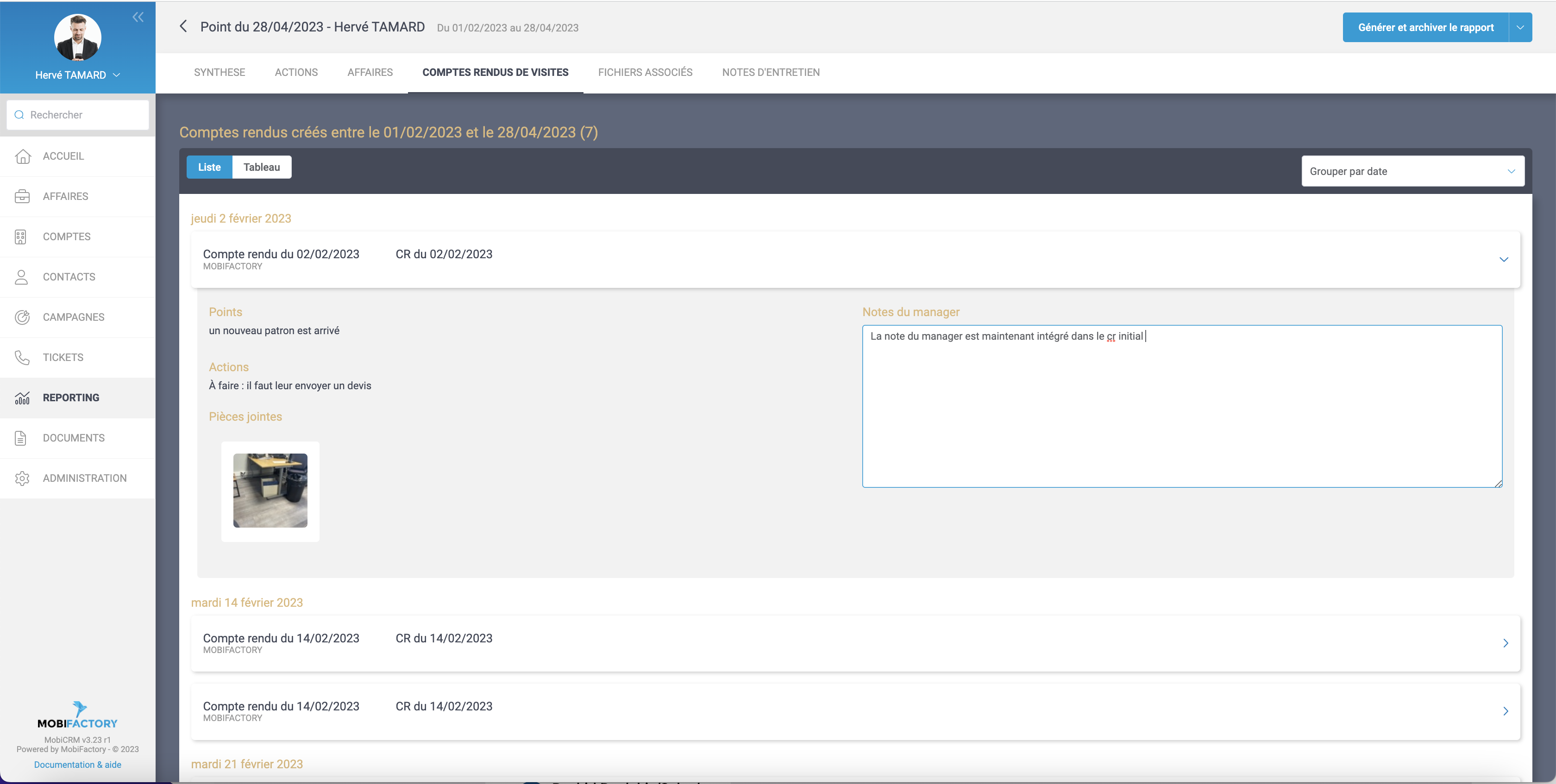Click the Campagnes target icon
This screenshot has width=1556, height=784.
coord(22,317)
